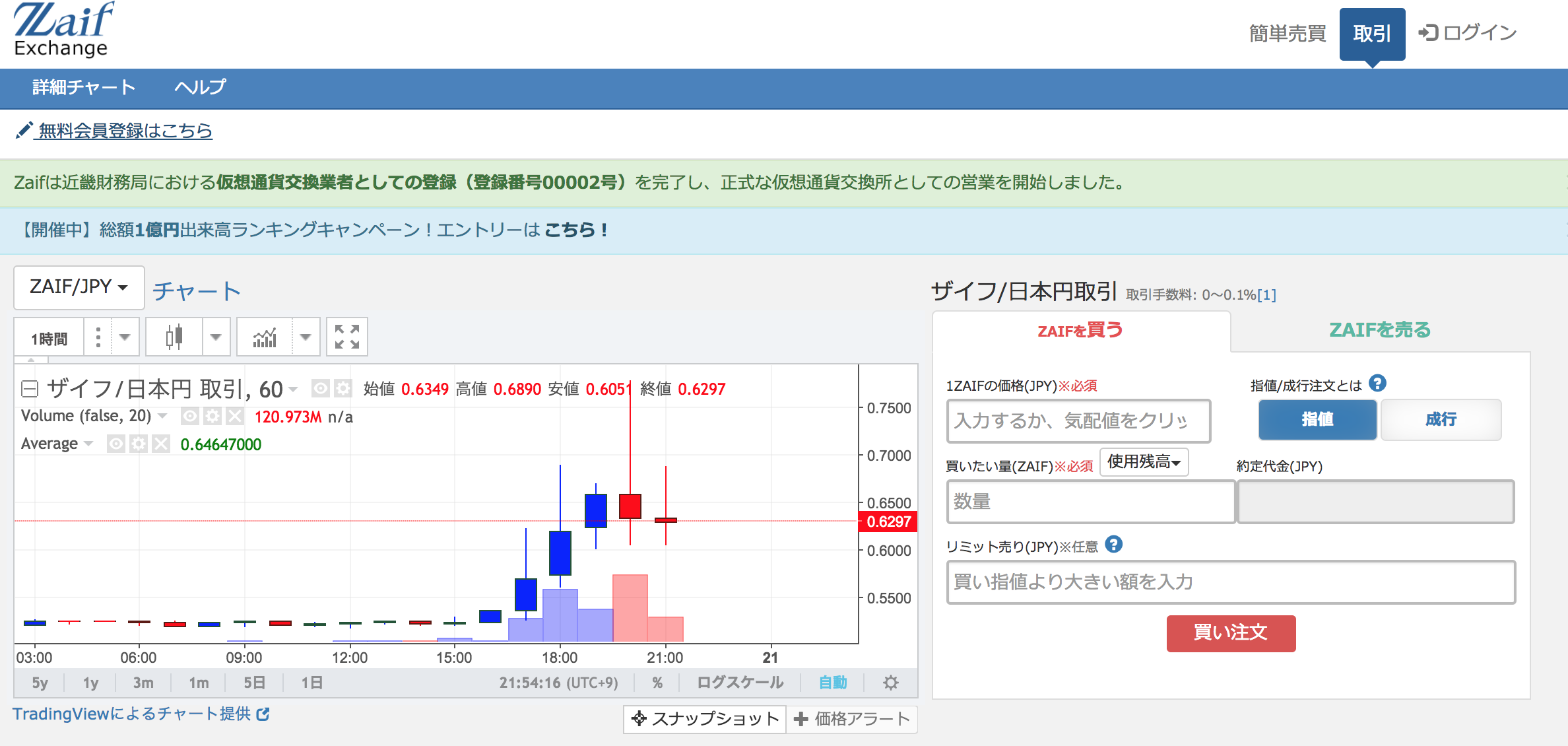Set chart range to 5日
1568x746 pixels.
pos(255,683)
